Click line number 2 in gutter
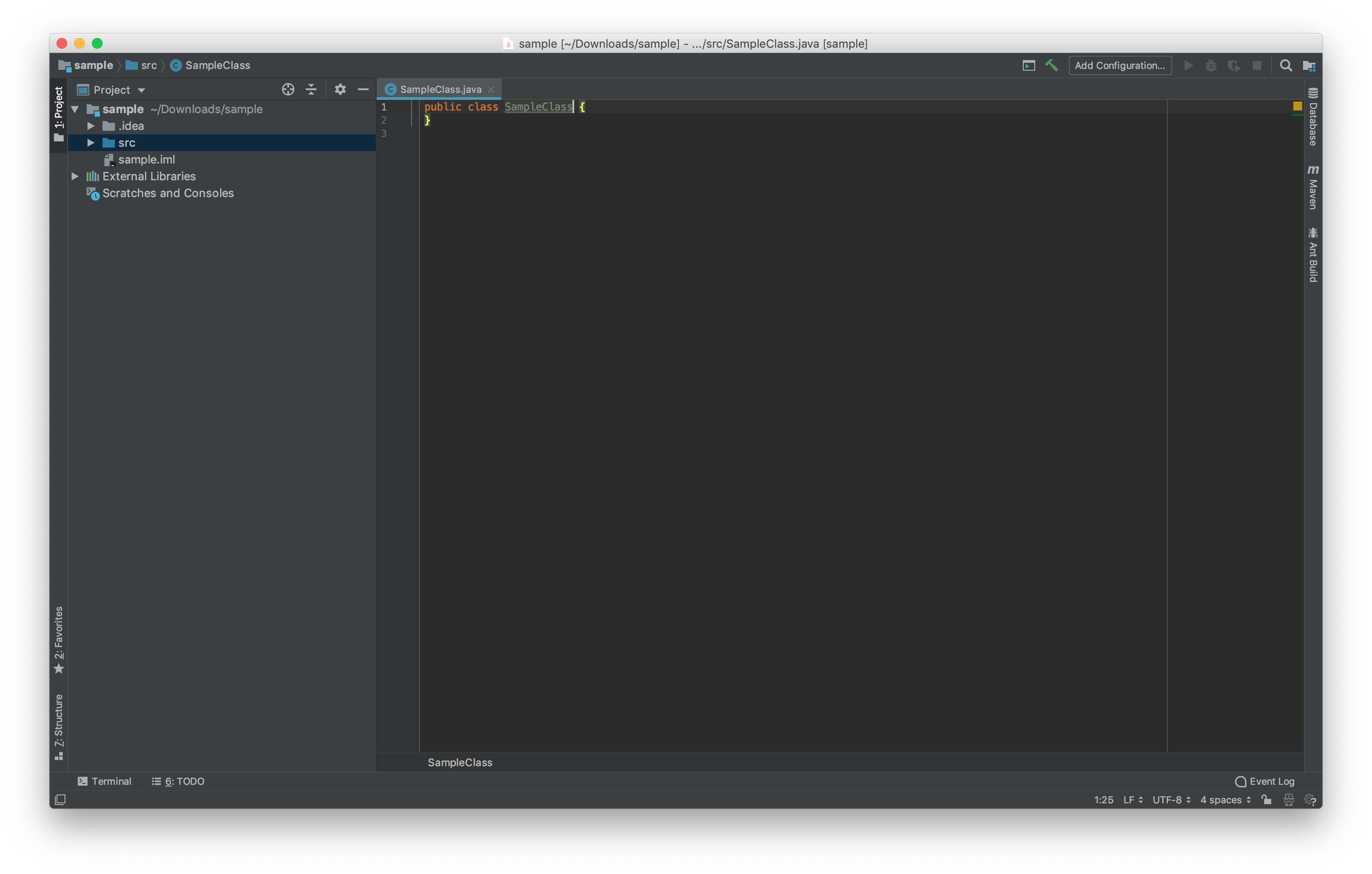Screen dimensions: 1372x874 coord(384,120)
